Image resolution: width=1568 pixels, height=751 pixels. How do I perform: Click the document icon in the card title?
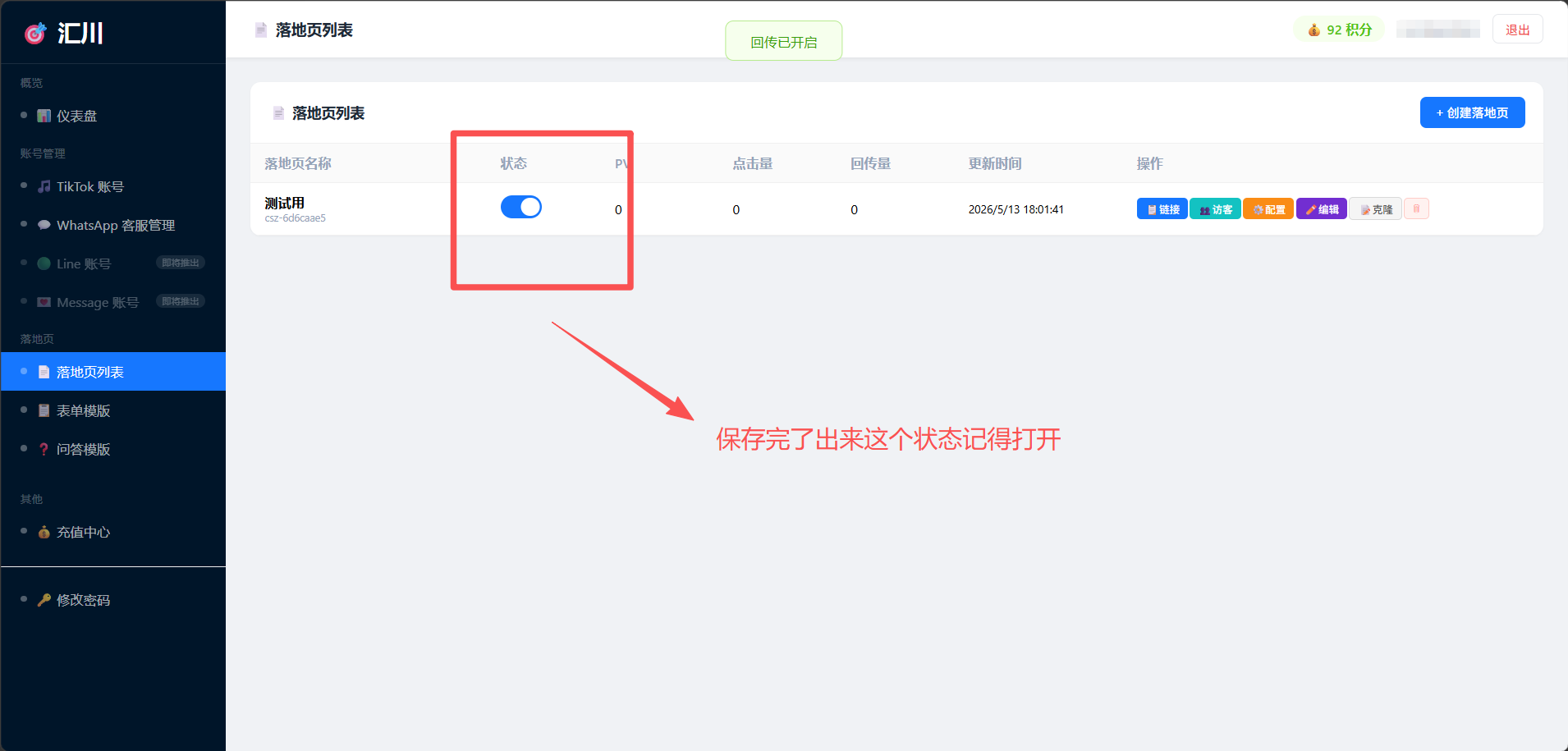click(278, 113)
